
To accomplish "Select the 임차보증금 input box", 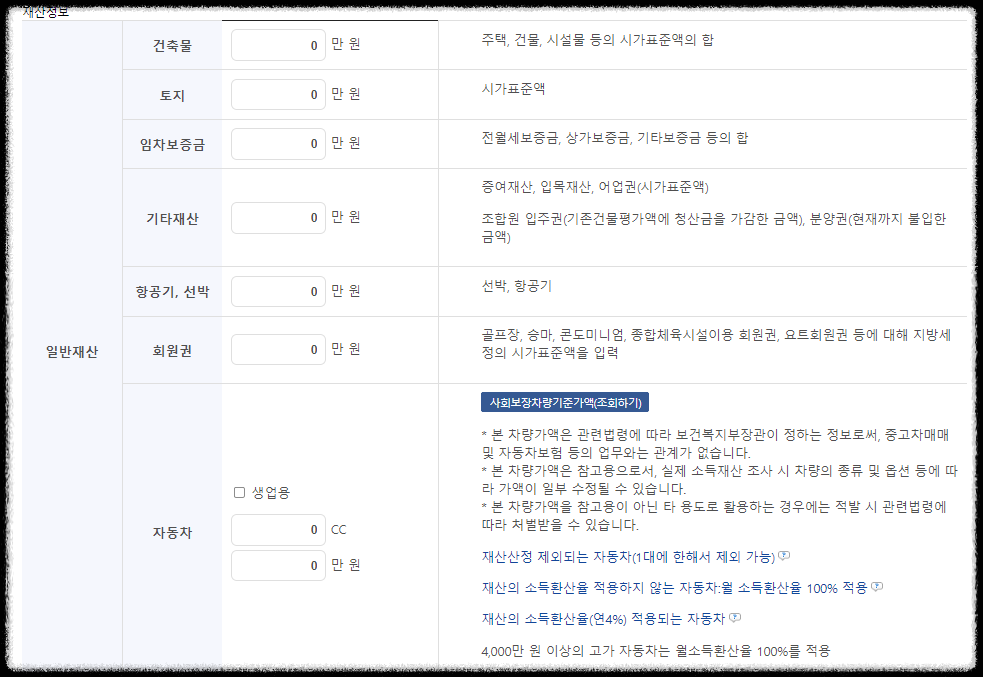I will pos(278,143).
